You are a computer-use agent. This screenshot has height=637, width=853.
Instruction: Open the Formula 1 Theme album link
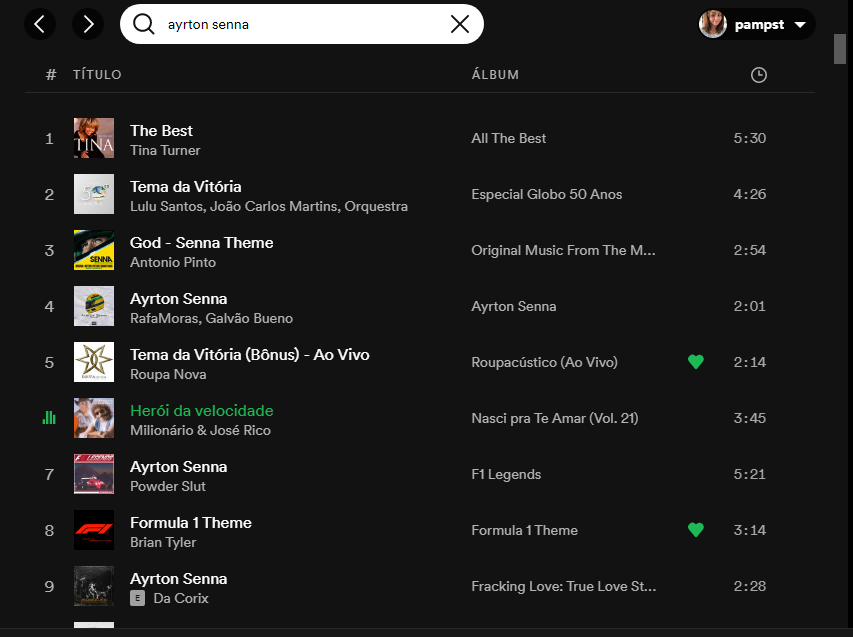point(524,530)
